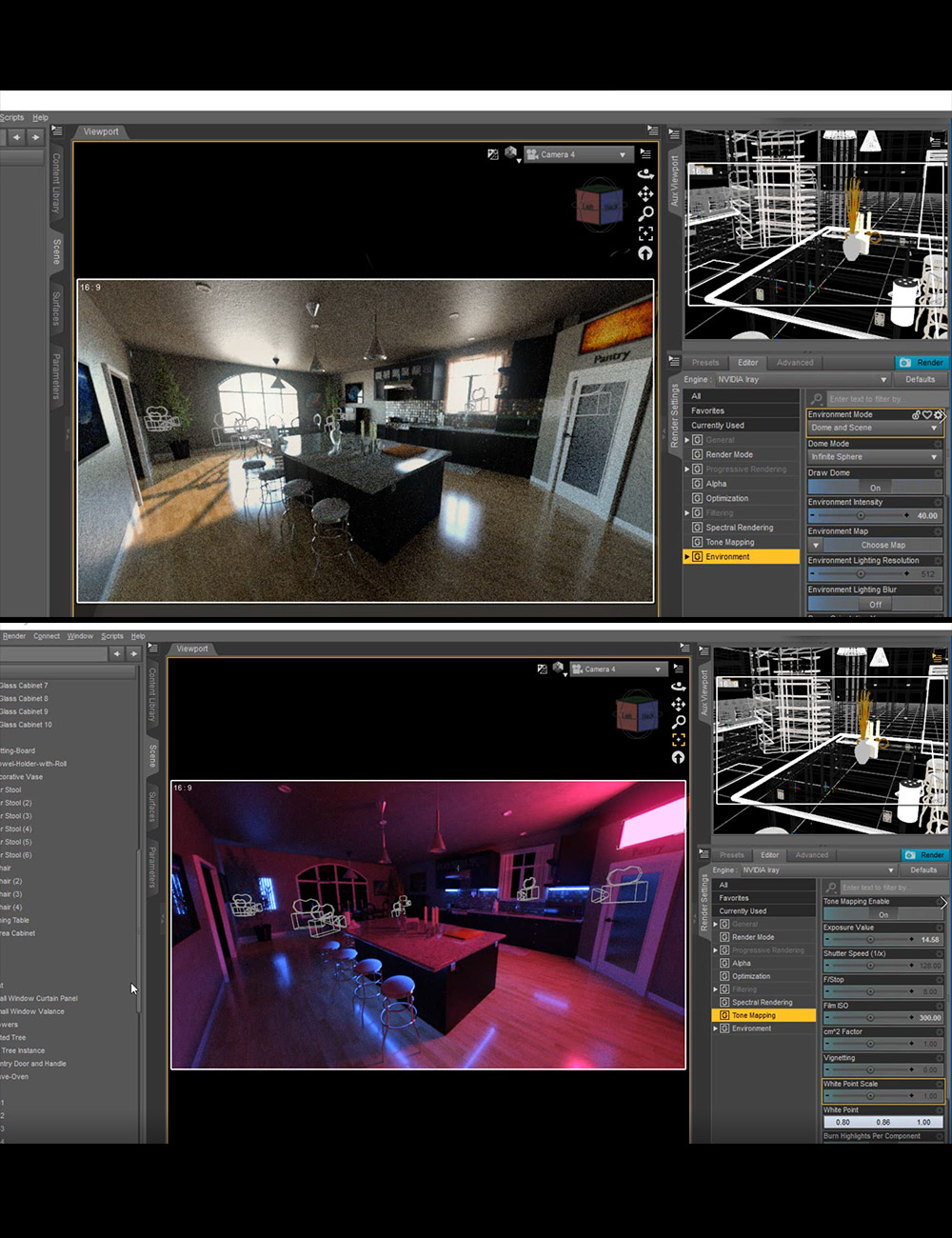Click the orbit camera icon in top screenshot viewport
The height and width of the screenshot is (1238, 952).
pos(645,174)
